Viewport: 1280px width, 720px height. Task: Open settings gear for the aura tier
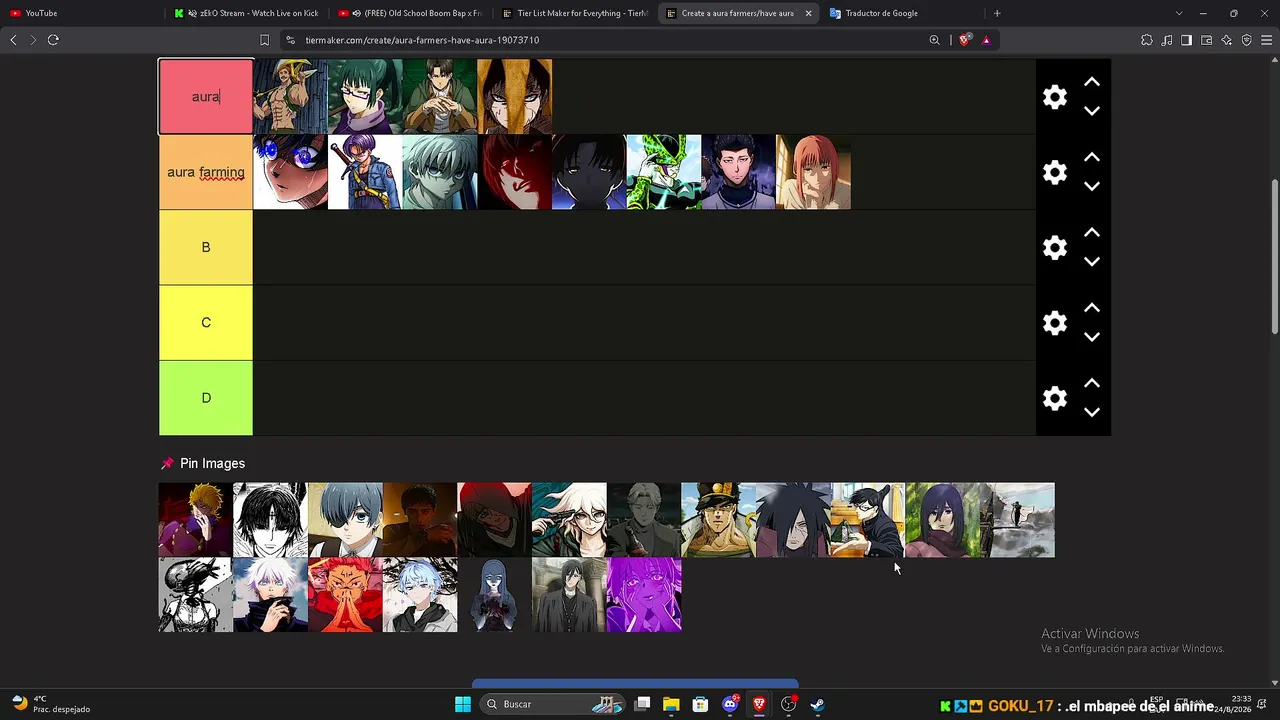pyautogui.click(x=1055, y=97)
